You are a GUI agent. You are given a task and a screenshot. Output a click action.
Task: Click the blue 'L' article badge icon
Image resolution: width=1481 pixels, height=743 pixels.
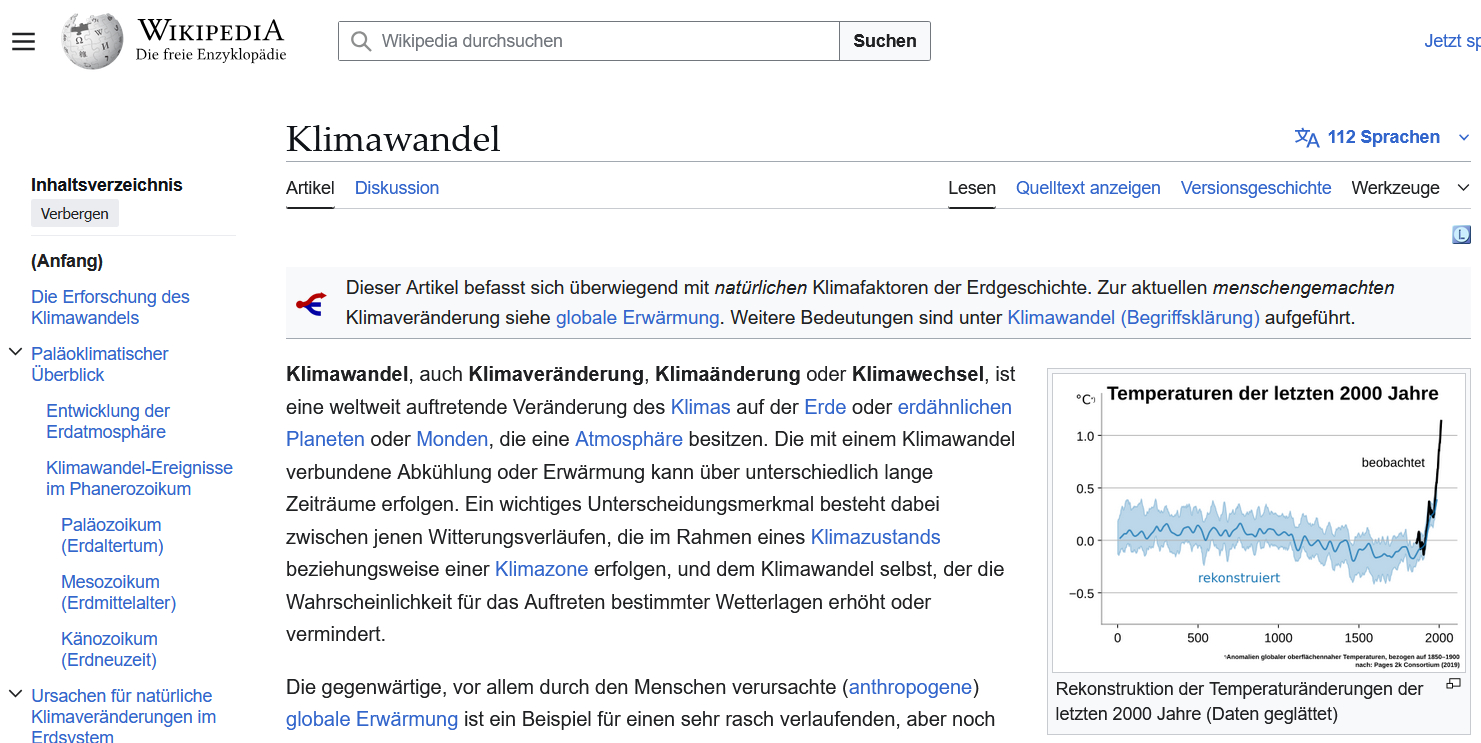point(1461,235)
